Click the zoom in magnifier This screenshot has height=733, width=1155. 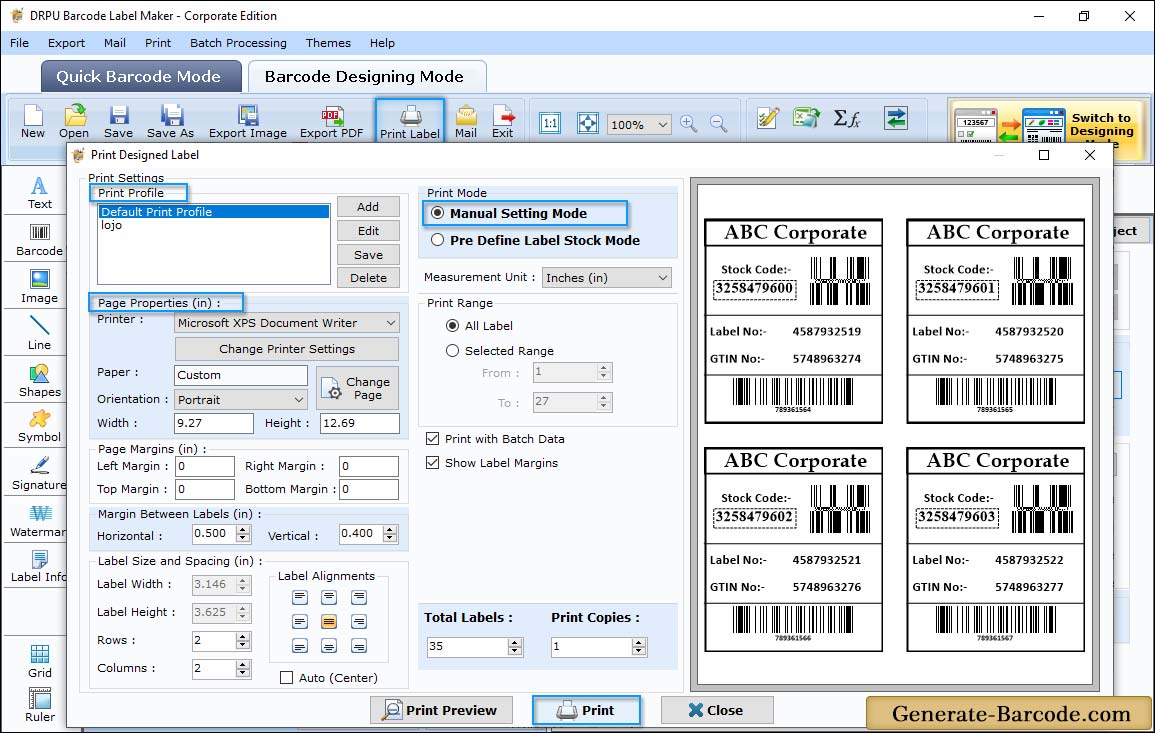pos(689,124)
